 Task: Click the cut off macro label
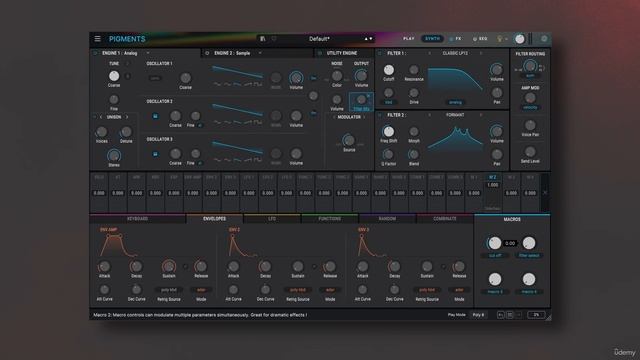pos(495,256)
